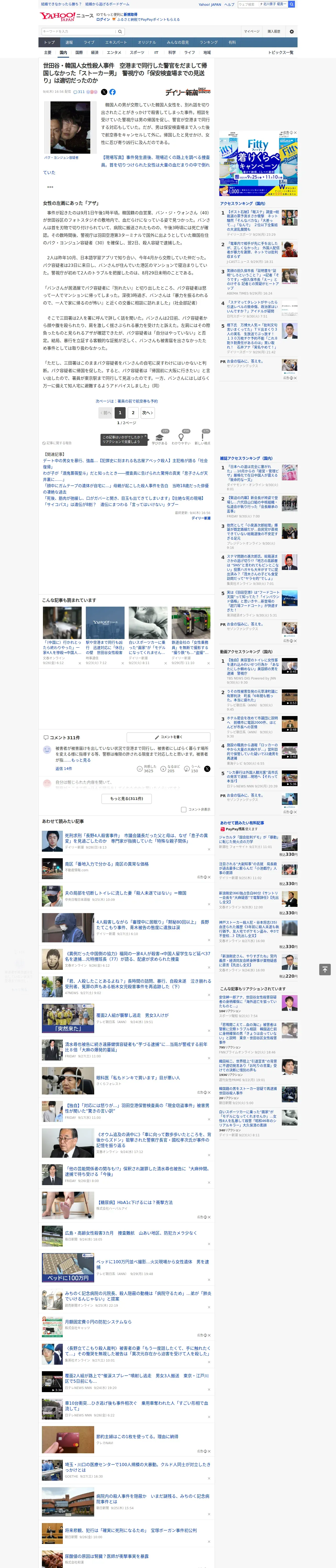Share the article on Facebook

[112, 92]
